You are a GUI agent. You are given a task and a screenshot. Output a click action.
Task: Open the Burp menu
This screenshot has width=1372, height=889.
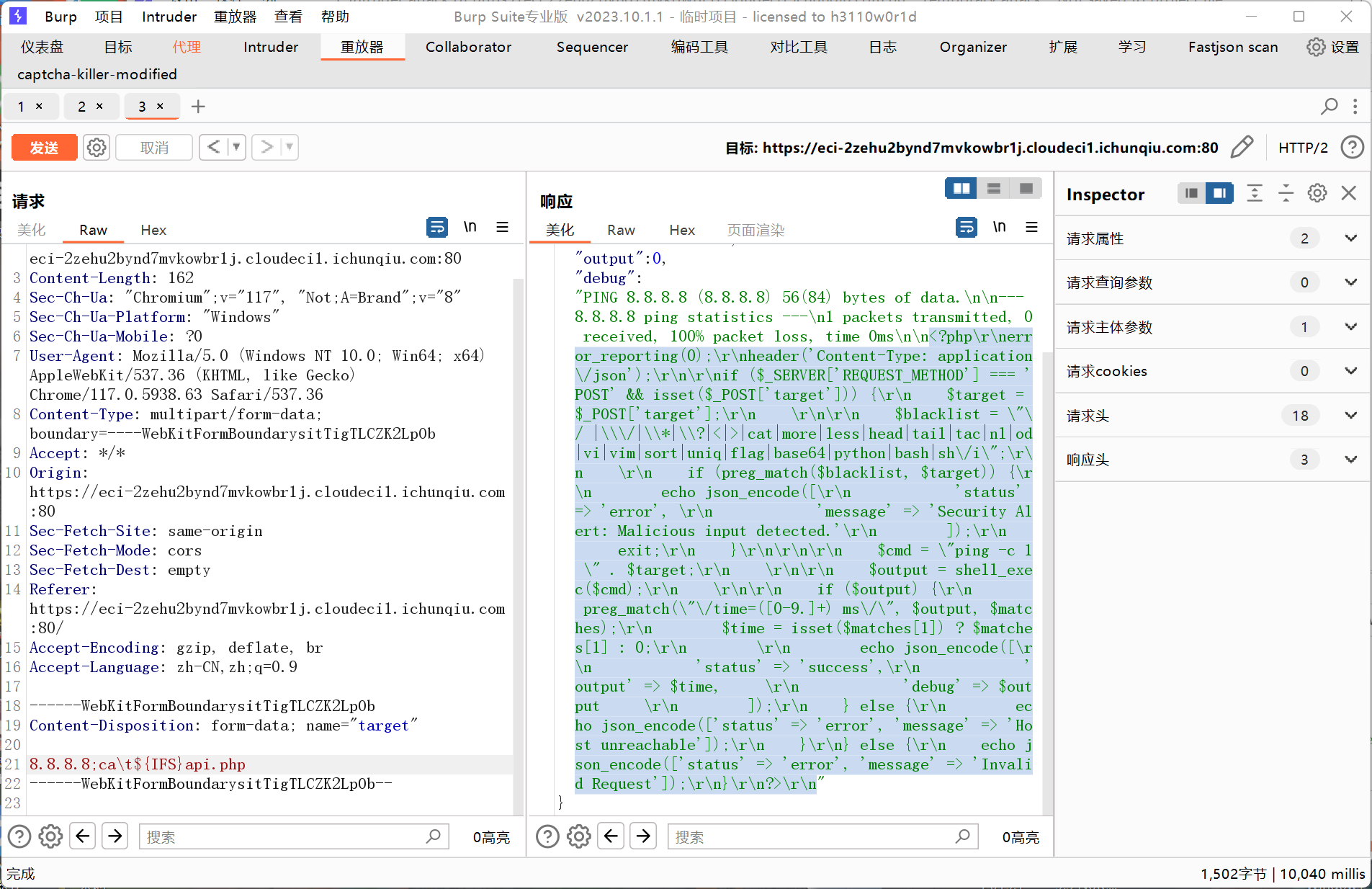(x=60, y=17)
